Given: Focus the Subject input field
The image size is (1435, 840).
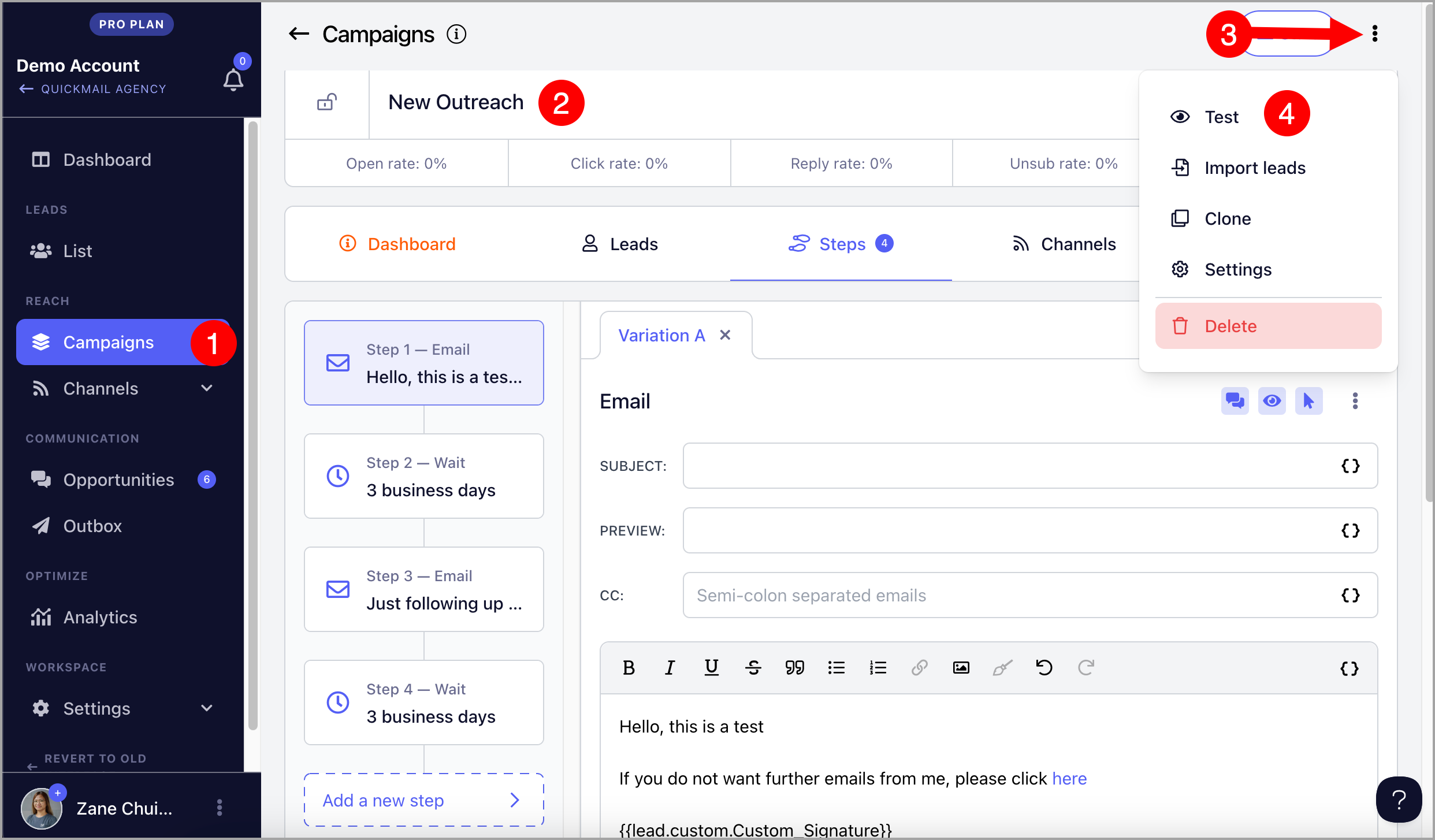Looking at the screenshot, I should (x=1031, y=466).
